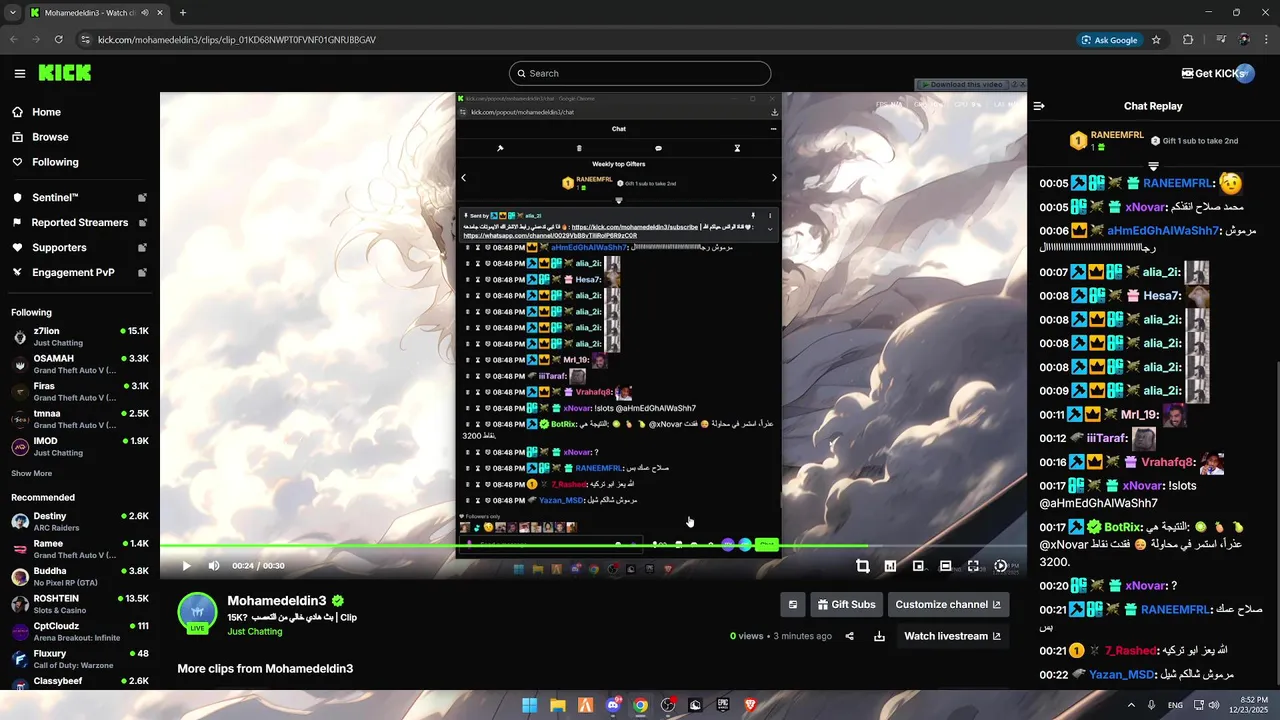The height and width of the screenshot is (720, 1280).
Task: Open the Chrome three-dot menu
Action: [1266, 40]
